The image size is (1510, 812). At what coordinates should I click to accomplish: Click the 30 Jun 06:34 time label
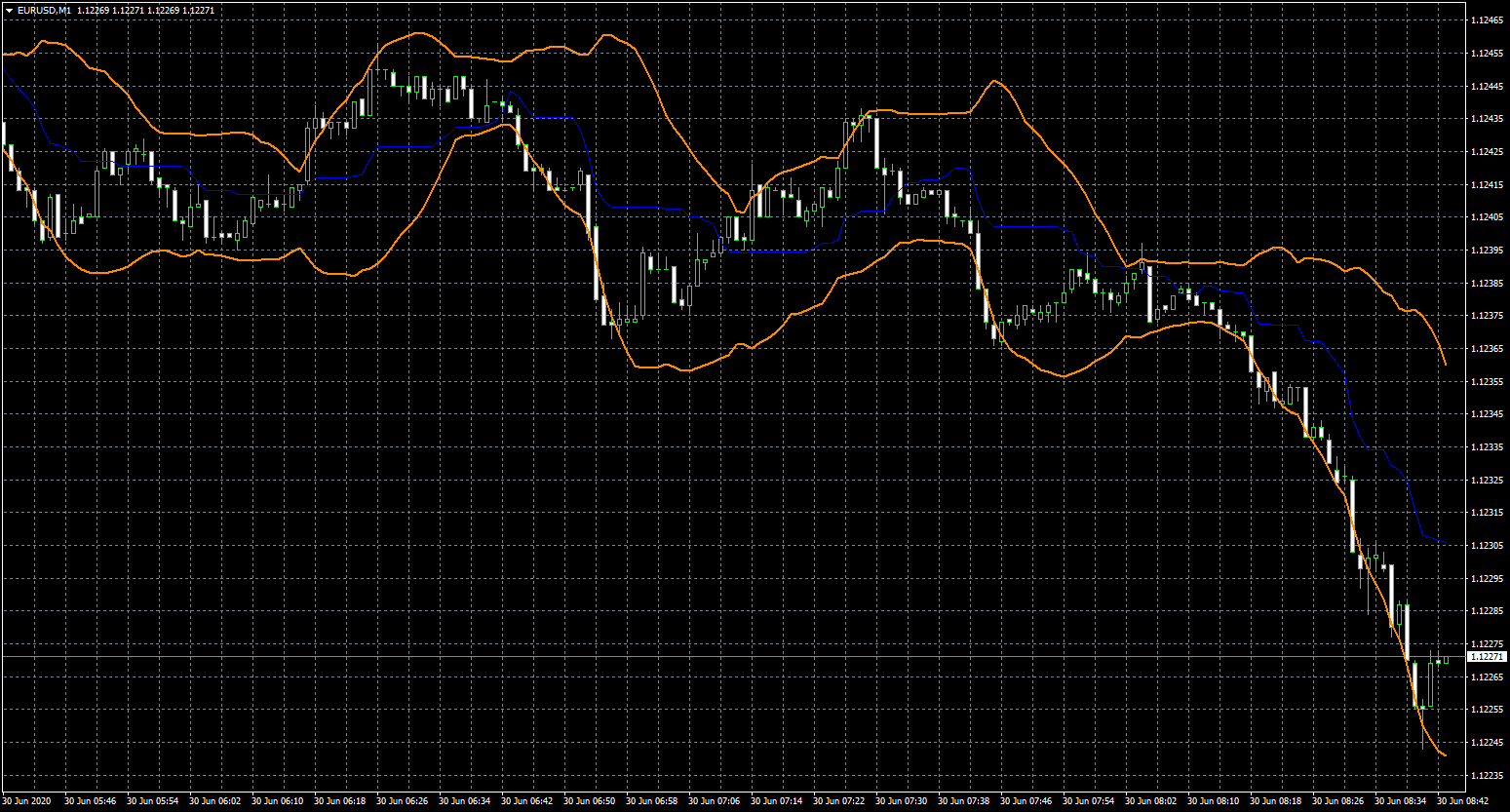tap(464, 800)
